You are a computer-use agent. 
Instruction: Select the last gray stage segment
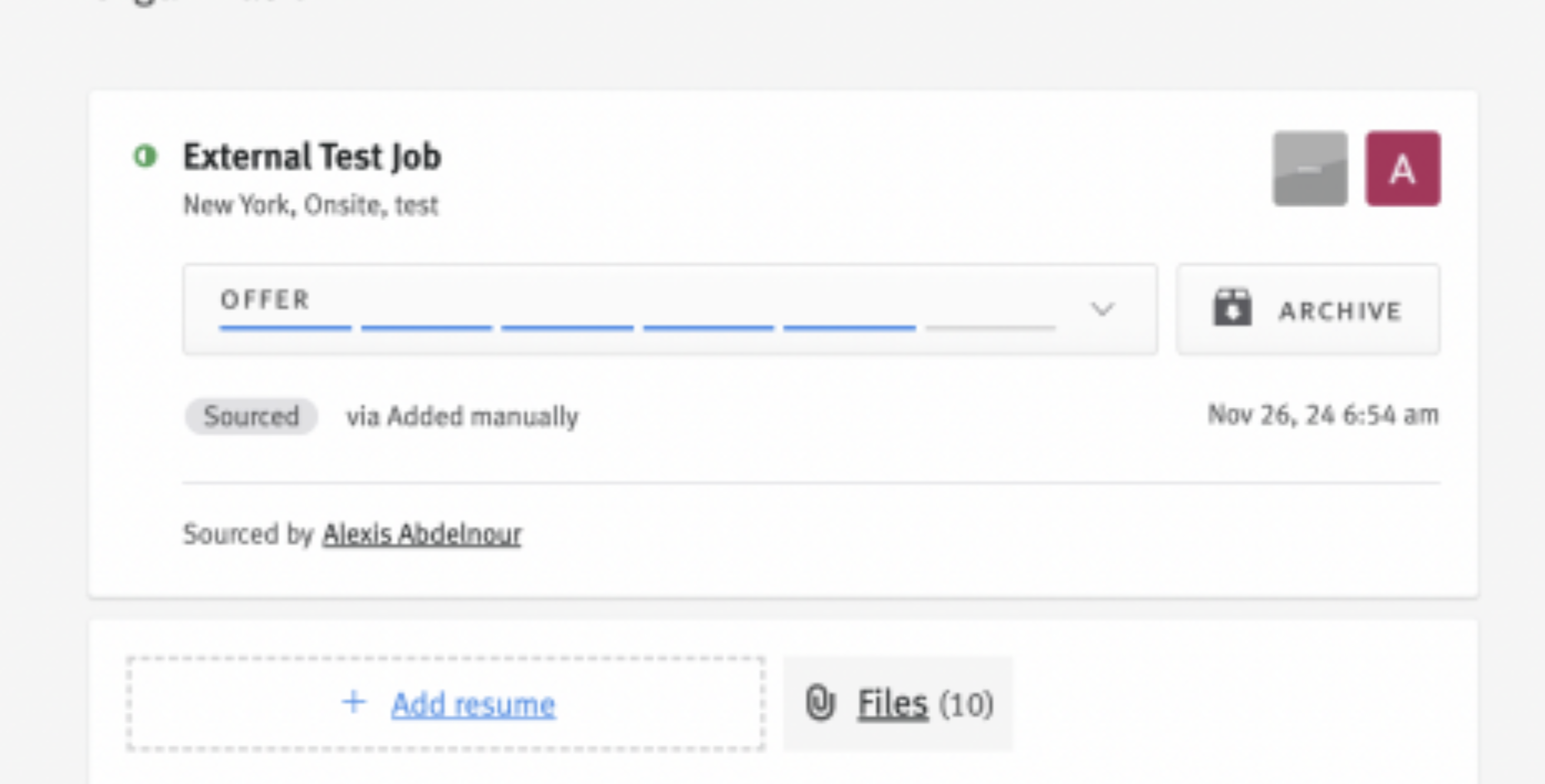(x=990, y=328)
